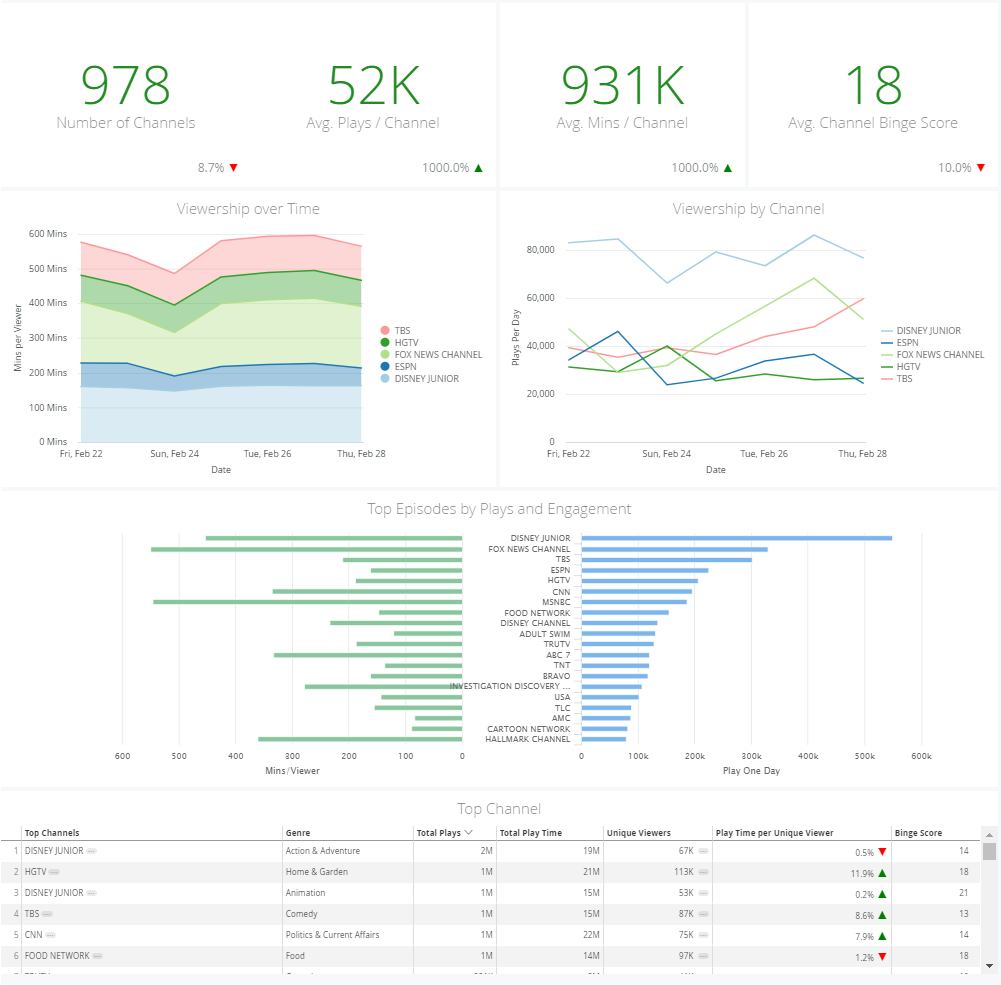Sort table by Total Plays descending arrow
Screen dimensions: 1001x985
pyautogui.click(x=469, y=832)
